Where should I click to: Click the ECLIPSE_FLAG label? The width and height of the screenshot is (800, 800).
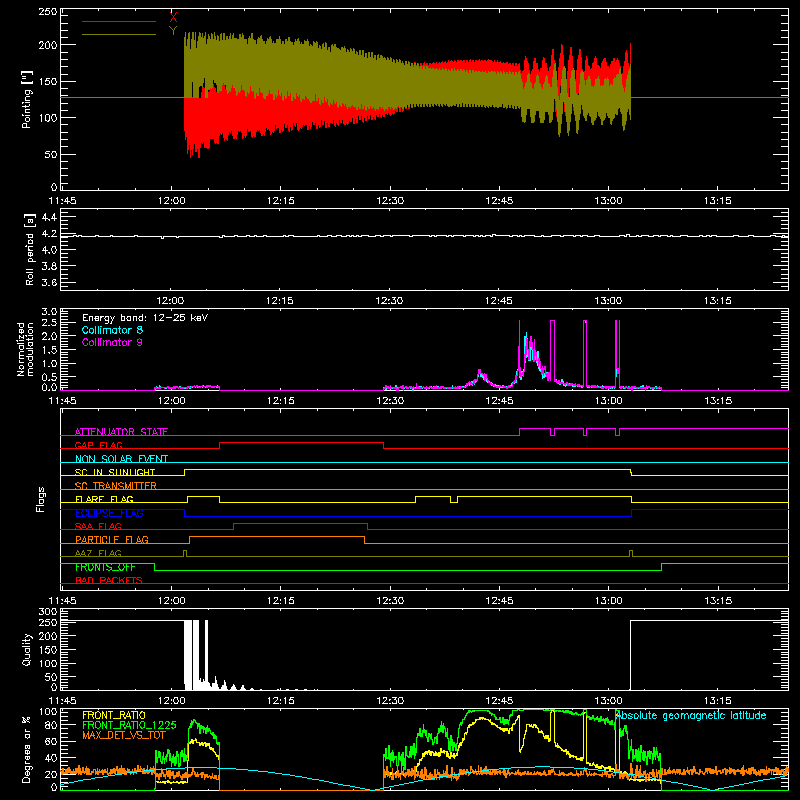[109, 513]
